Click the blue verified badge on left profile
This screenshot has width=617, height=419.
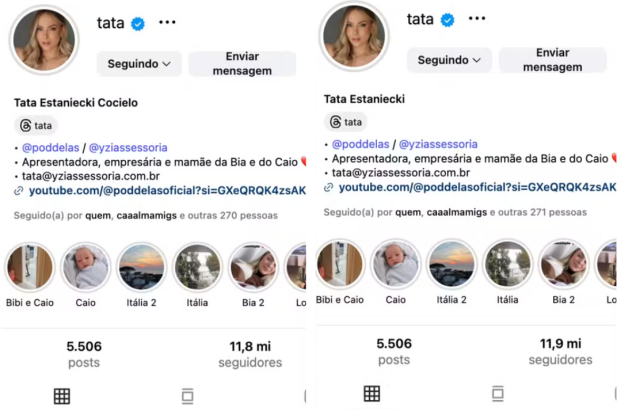point(138,24)
